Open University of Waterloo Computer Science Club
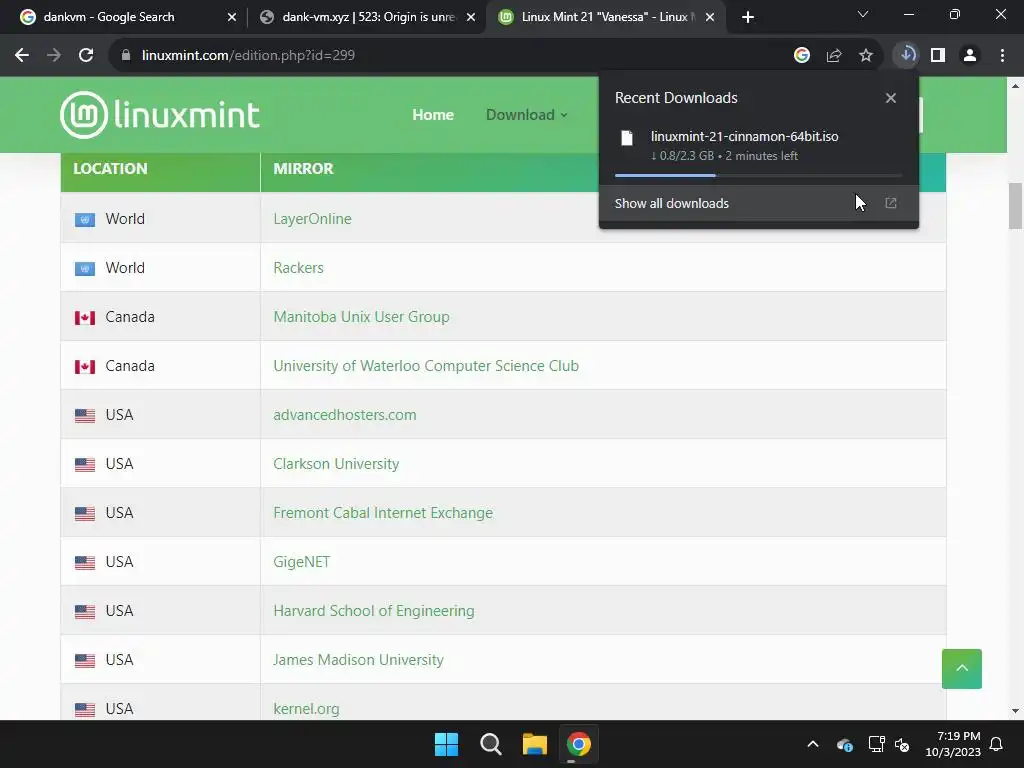This screenshot has height=768, width=1024. pos(426,366)
